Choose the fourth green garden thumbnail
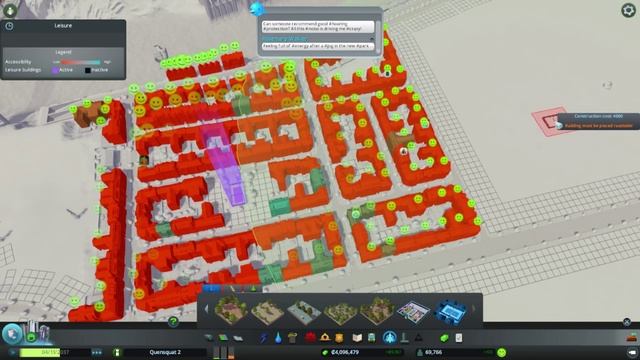 (340, 312)
